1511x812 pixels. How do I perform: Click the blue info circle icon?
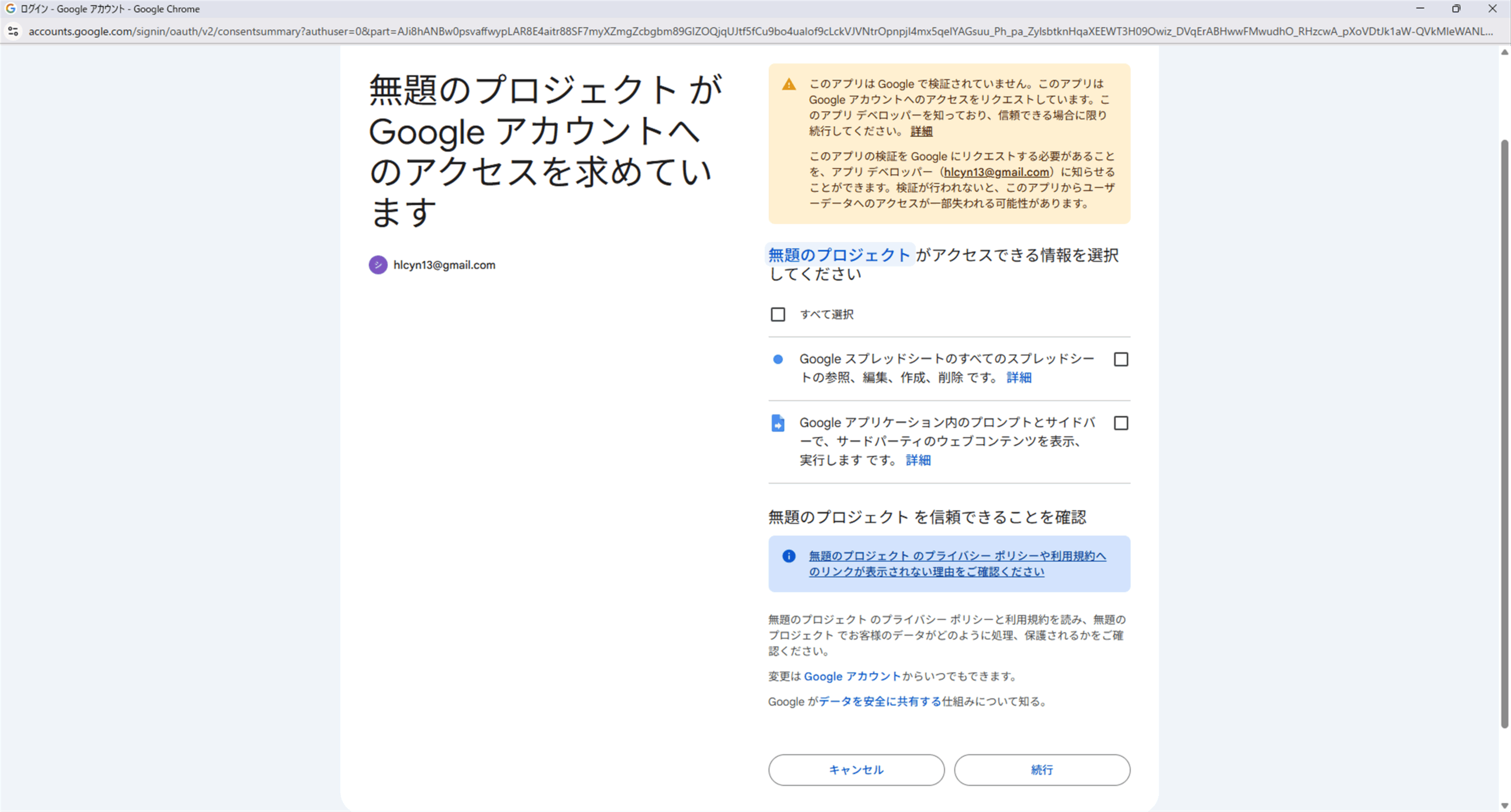[789, 556]
